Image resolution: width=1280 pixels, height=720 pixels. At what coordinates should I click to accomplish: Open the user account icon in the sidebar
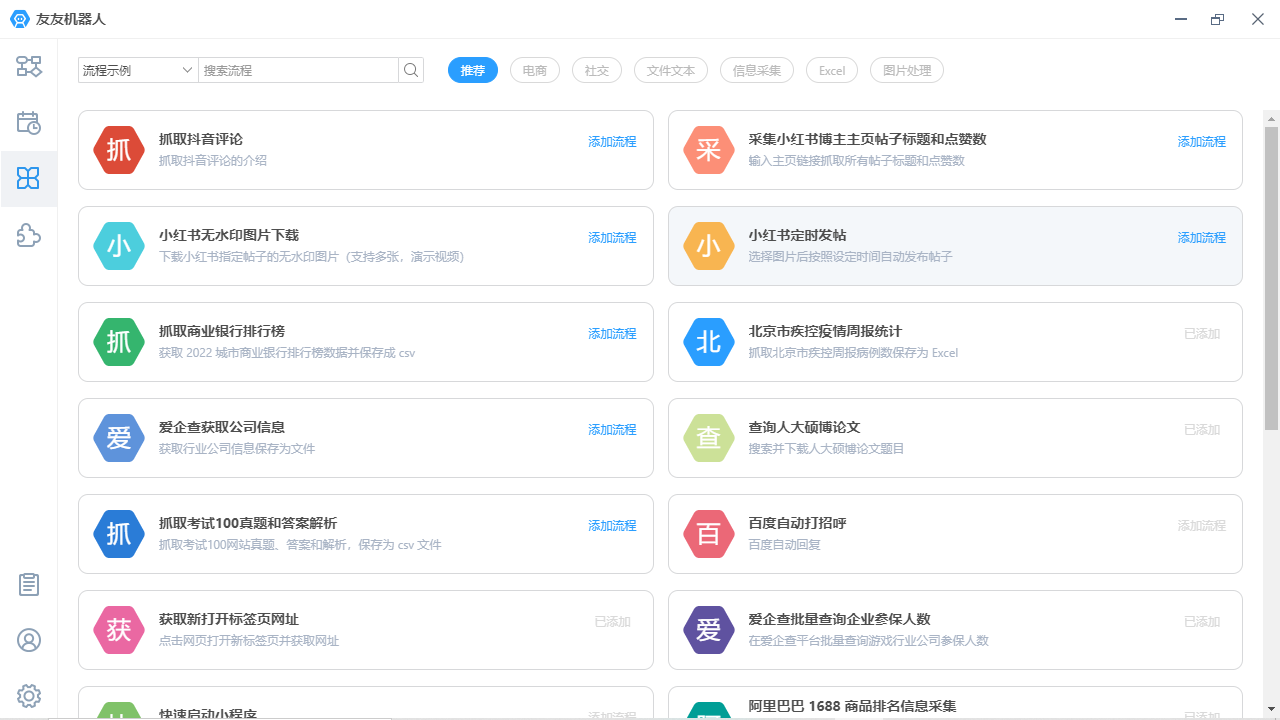pos(29,640)
